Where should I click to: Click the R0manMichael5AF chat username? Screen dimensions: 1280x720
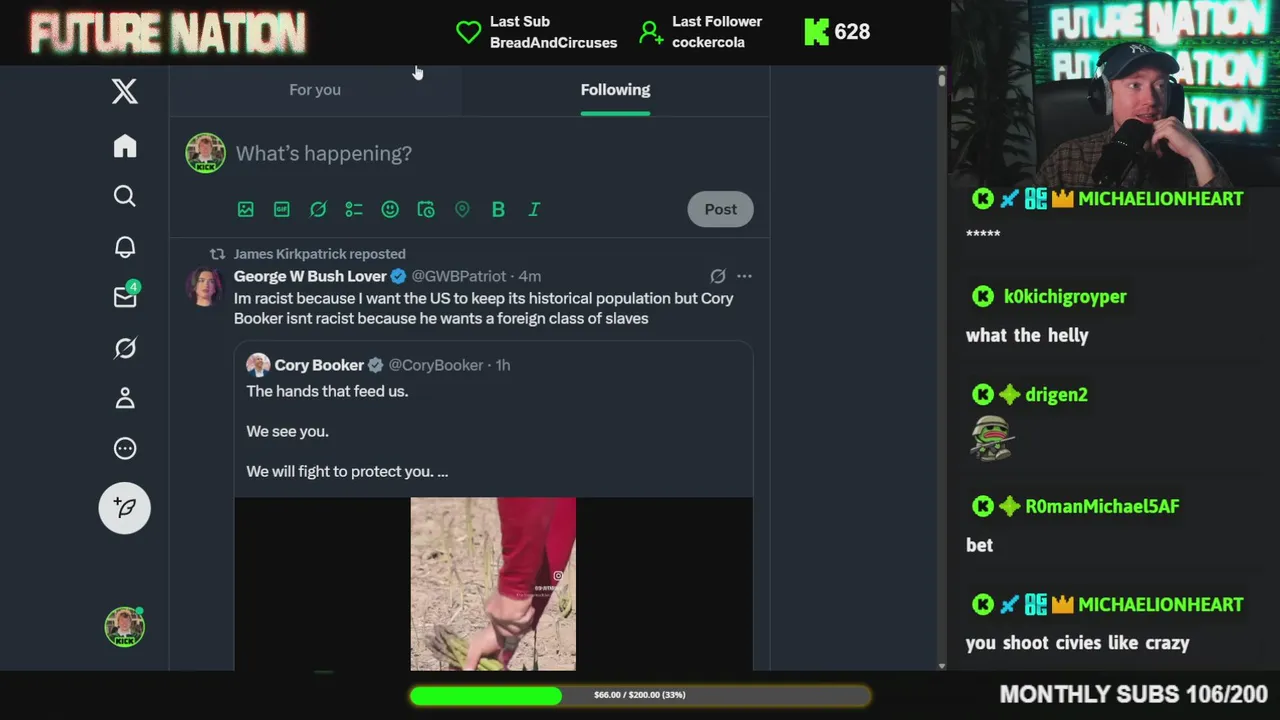point(1102,506)
